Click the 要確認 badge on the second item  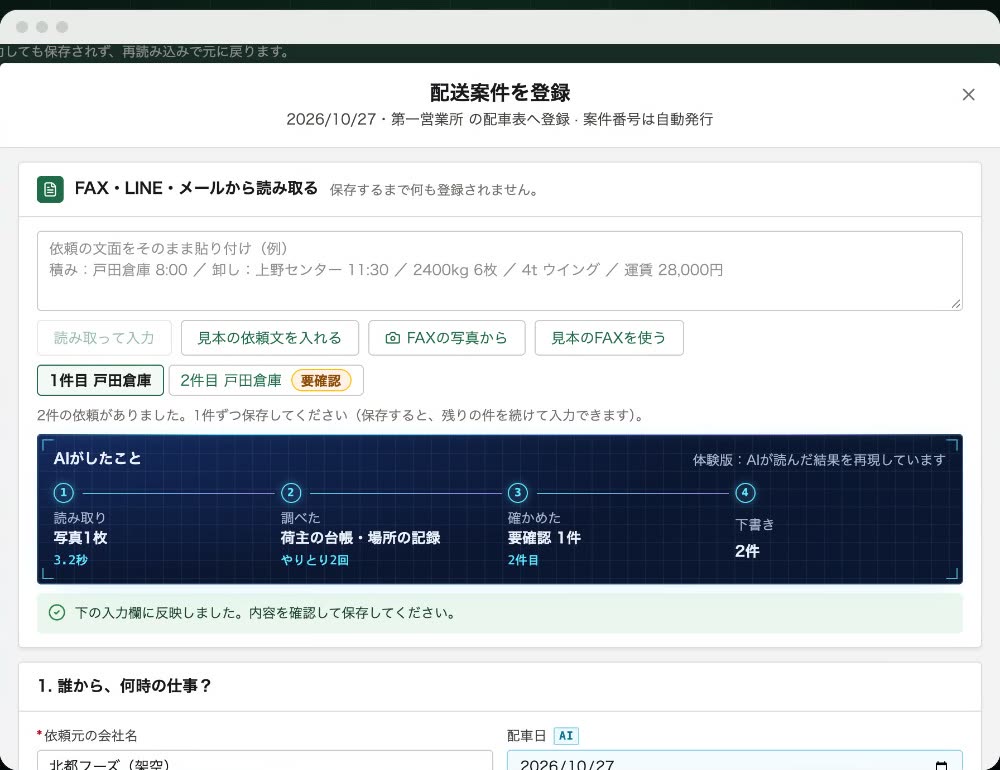[321, 381]
